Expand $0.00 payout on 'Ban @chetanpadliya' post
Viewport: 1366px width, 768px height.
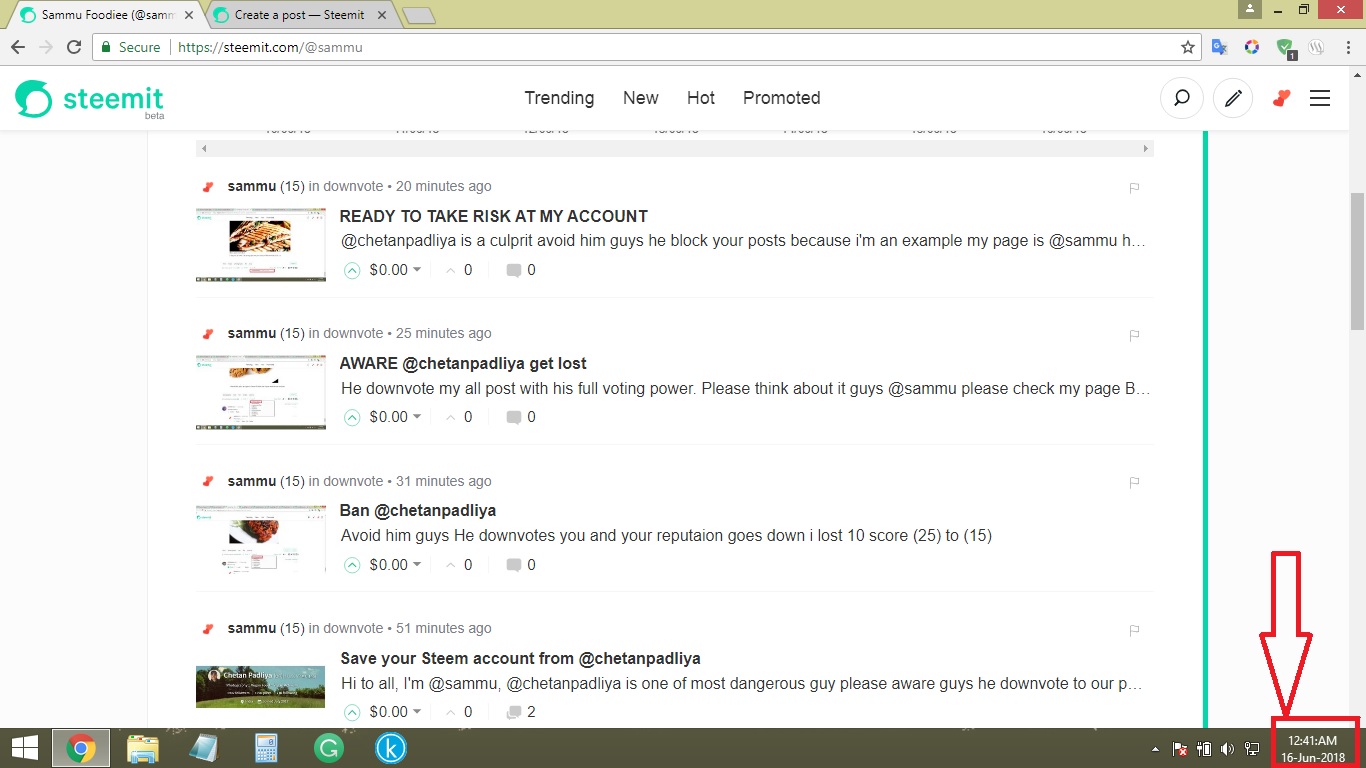click(395, 565)
